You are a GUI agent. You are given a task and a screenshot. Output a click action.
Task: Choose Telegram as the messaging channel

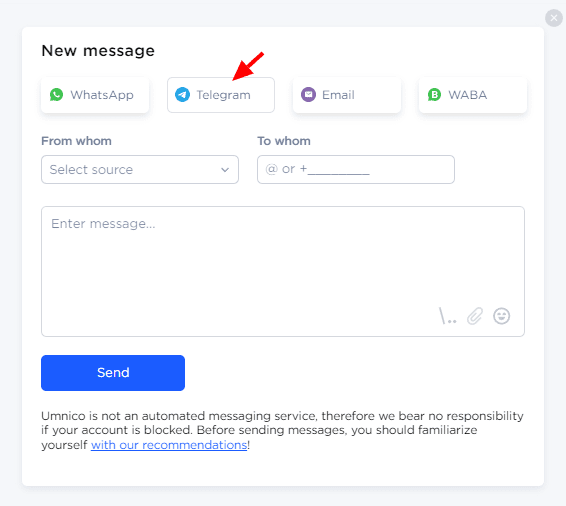pyautogui.click(x=221, y=95)
